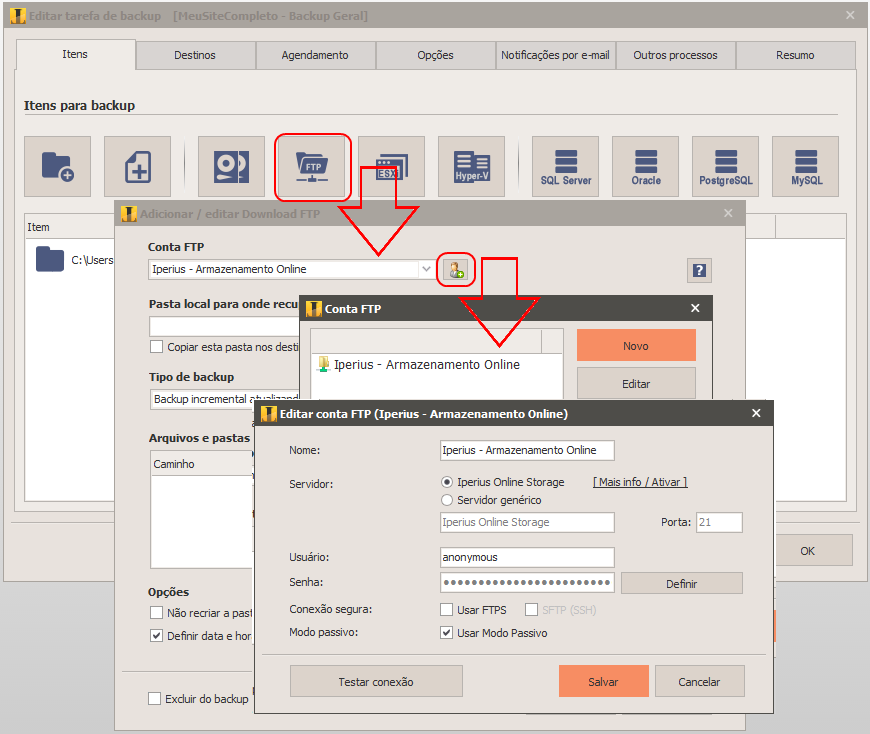Click the Item column header
The image size is (870, 734).
click(70, 227)
